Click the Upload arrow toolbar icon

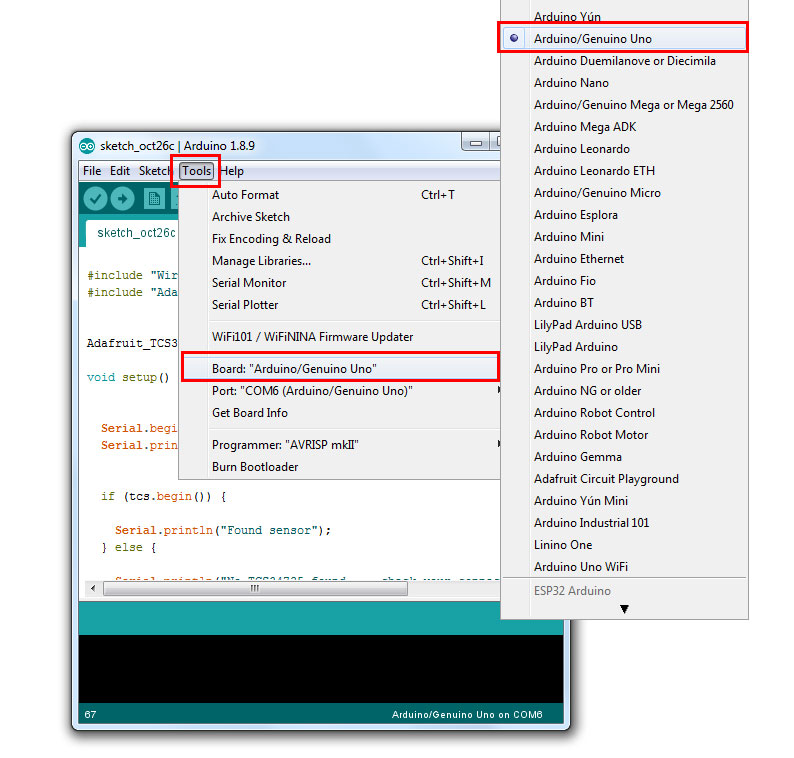(123, 198)
